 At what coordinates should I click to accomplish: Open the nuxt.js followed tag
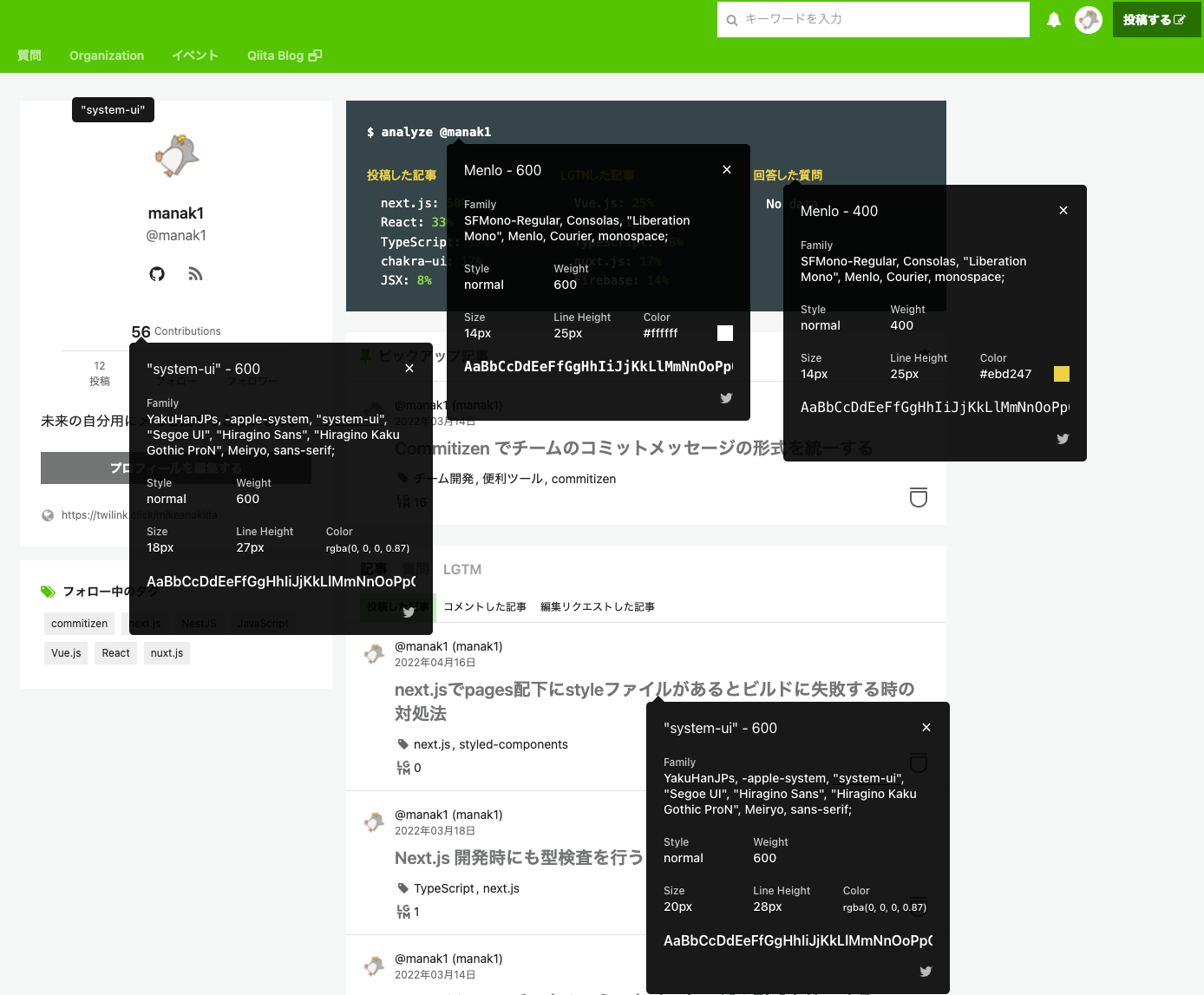[167, 653]
